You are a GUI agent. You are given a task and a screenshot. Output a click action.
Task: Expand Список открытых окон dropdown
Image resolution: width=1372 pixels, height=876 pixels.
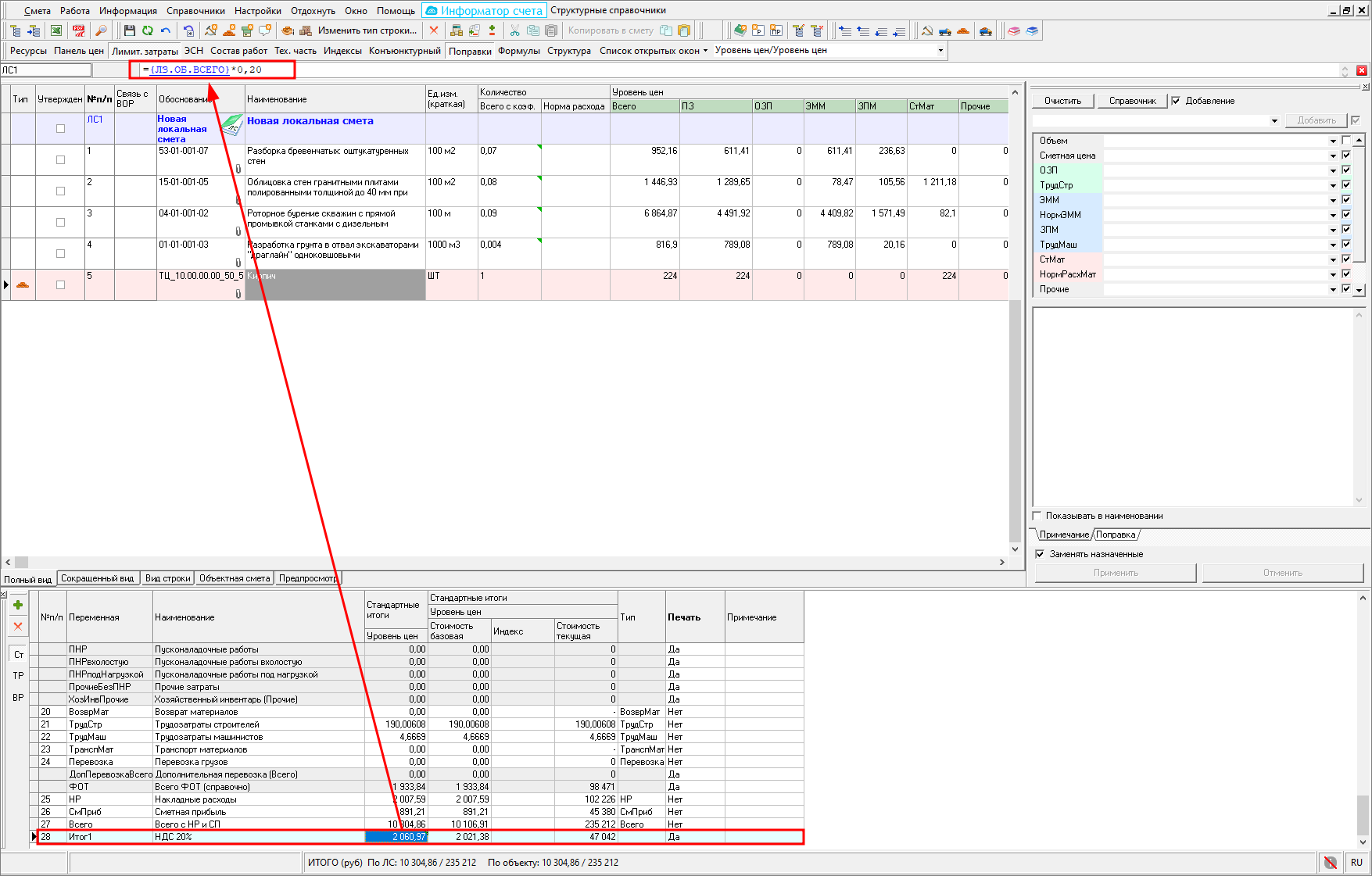click(654, 51)
